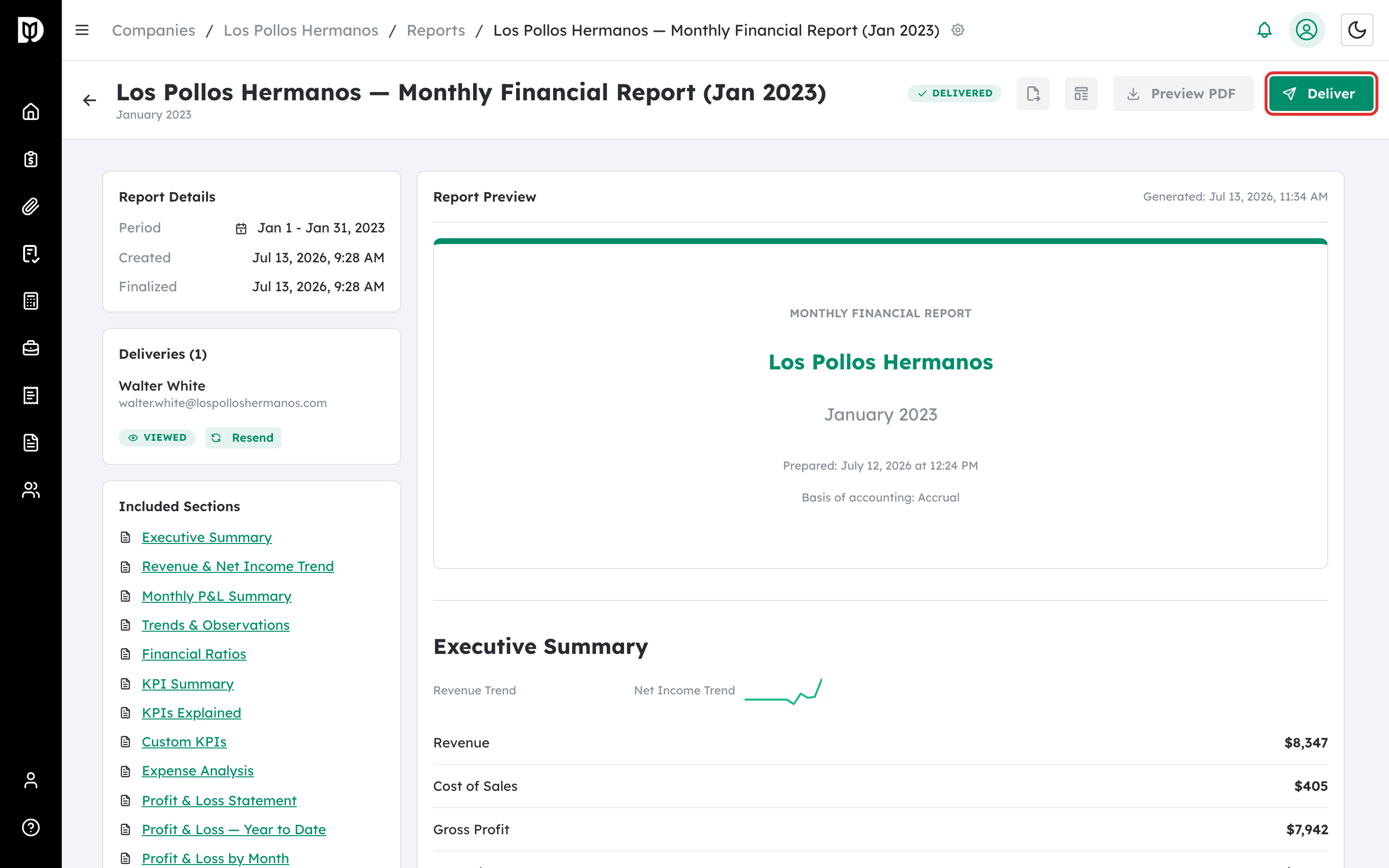The height and width of the screenshot is (868, 1389).
Task: Click the Gross Profit value $7,942
Action: [x=1307, y=829]
